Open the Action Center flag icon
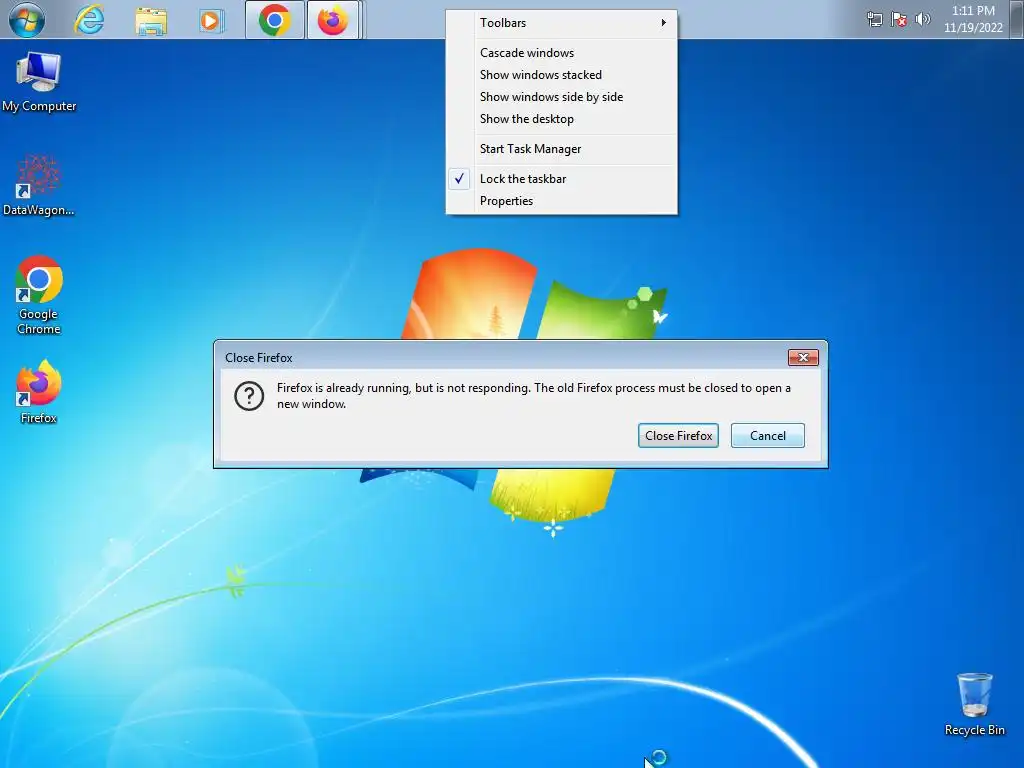1024x768 pixels. 899,20
